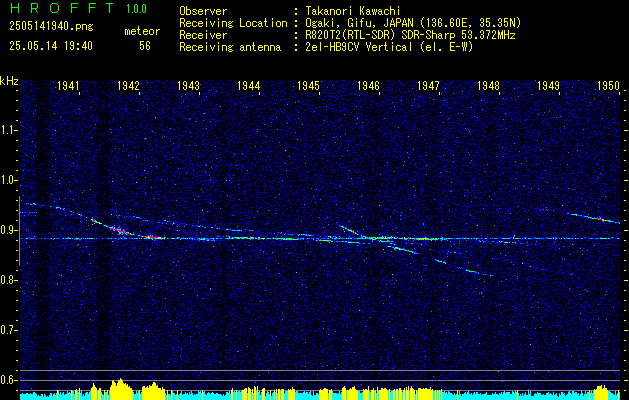Click the 1.0 kHz axis label
Screen dimensions: 629x400
[x=8, y=180]
